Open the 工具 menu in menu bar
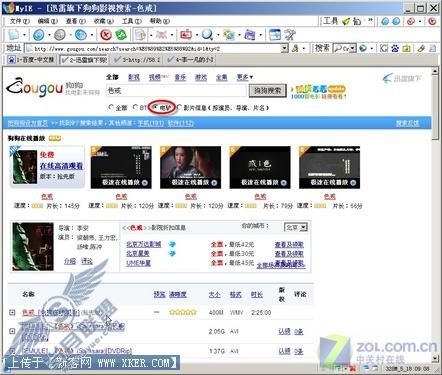 click(x=131, y=21)
